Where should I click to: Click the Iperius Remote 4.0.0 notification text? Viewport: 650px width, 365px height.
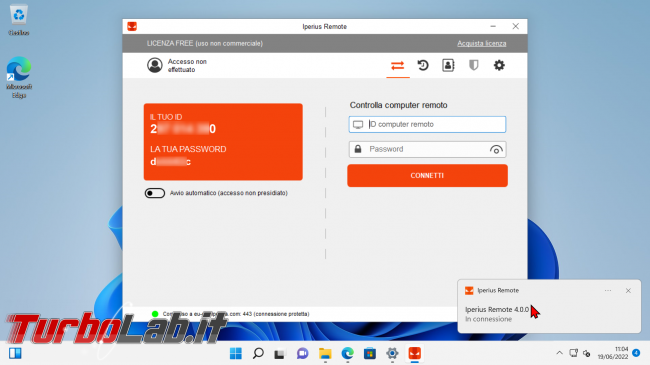coord(497,309)
